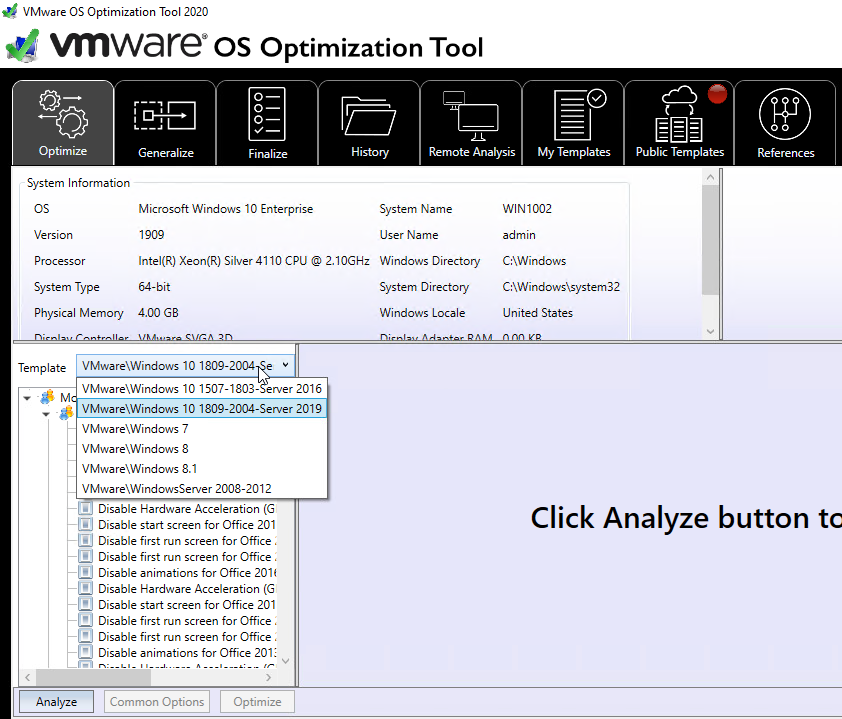Screen dimensions: 842x719
Task: Select VMware\Windows 10 1507-1803-Server 2016 template
Action: click(202, 388)
